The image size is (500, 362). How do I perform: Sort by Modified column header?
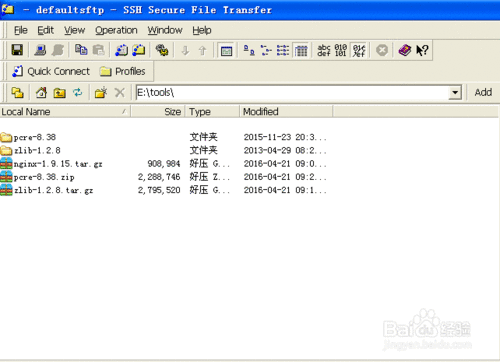[286, 112]
